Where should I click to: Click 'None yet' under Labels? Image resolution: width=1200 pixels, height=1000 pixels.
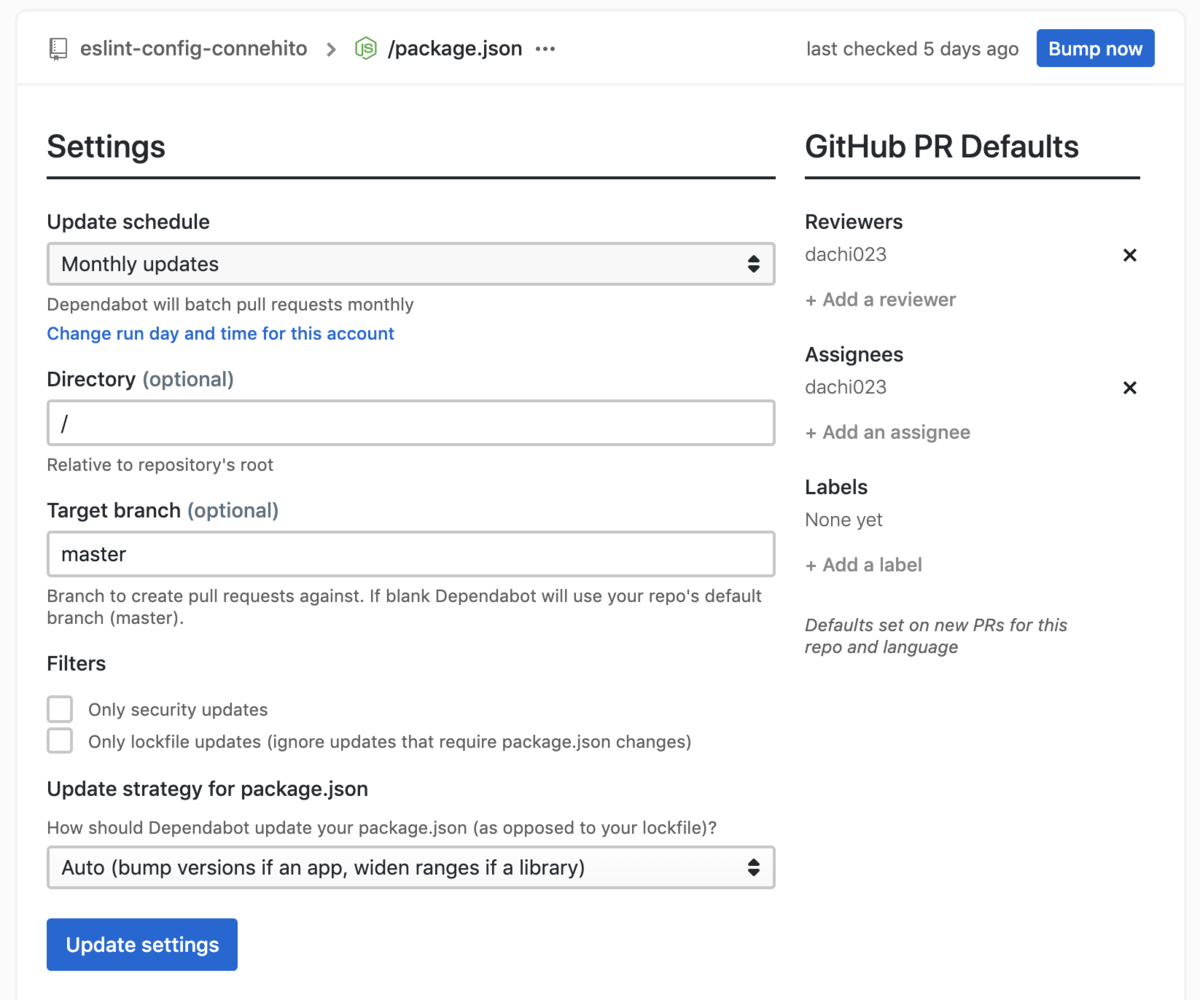pos(844,520)
